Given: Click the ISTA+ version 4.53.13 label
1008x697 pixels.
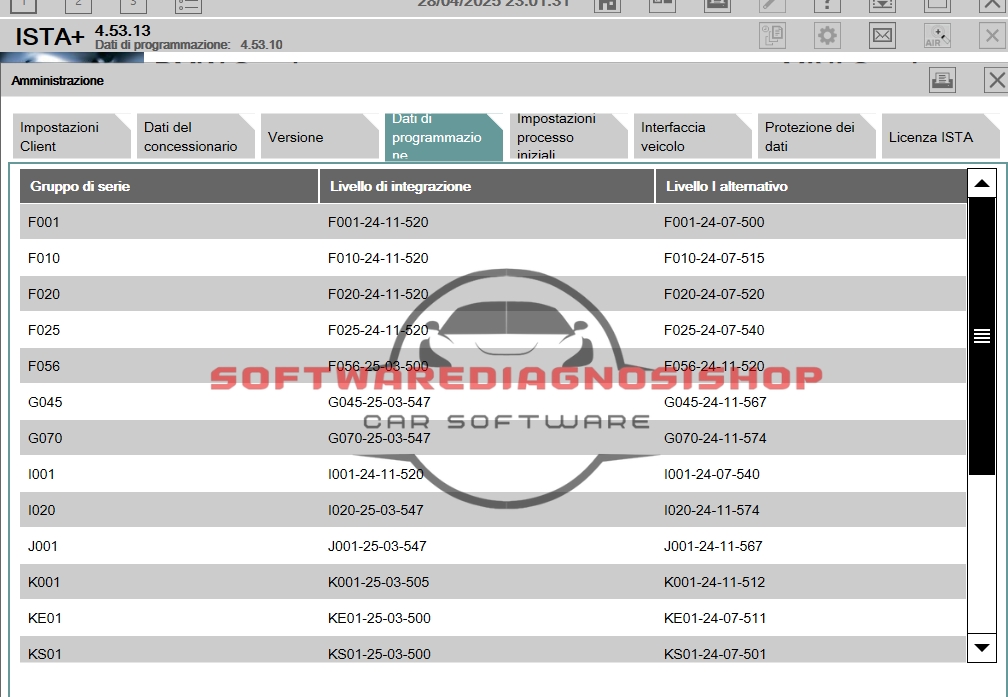Looking at the screenshot, I should pyautogui.click(x=123, y=30).
